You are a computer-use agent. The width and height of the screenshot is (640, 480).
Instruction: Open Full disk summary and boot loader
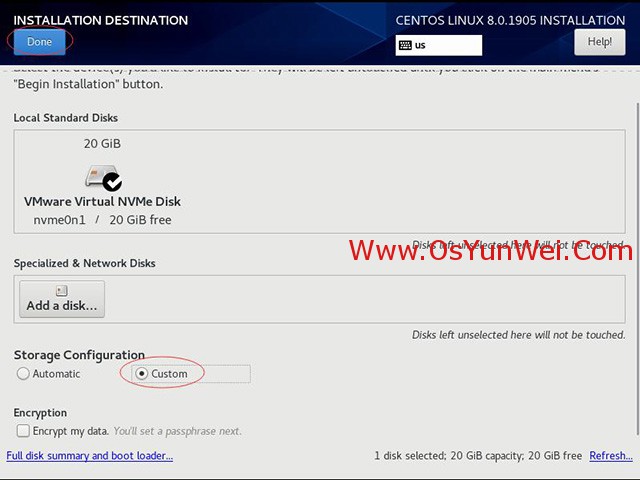[90, 456]
